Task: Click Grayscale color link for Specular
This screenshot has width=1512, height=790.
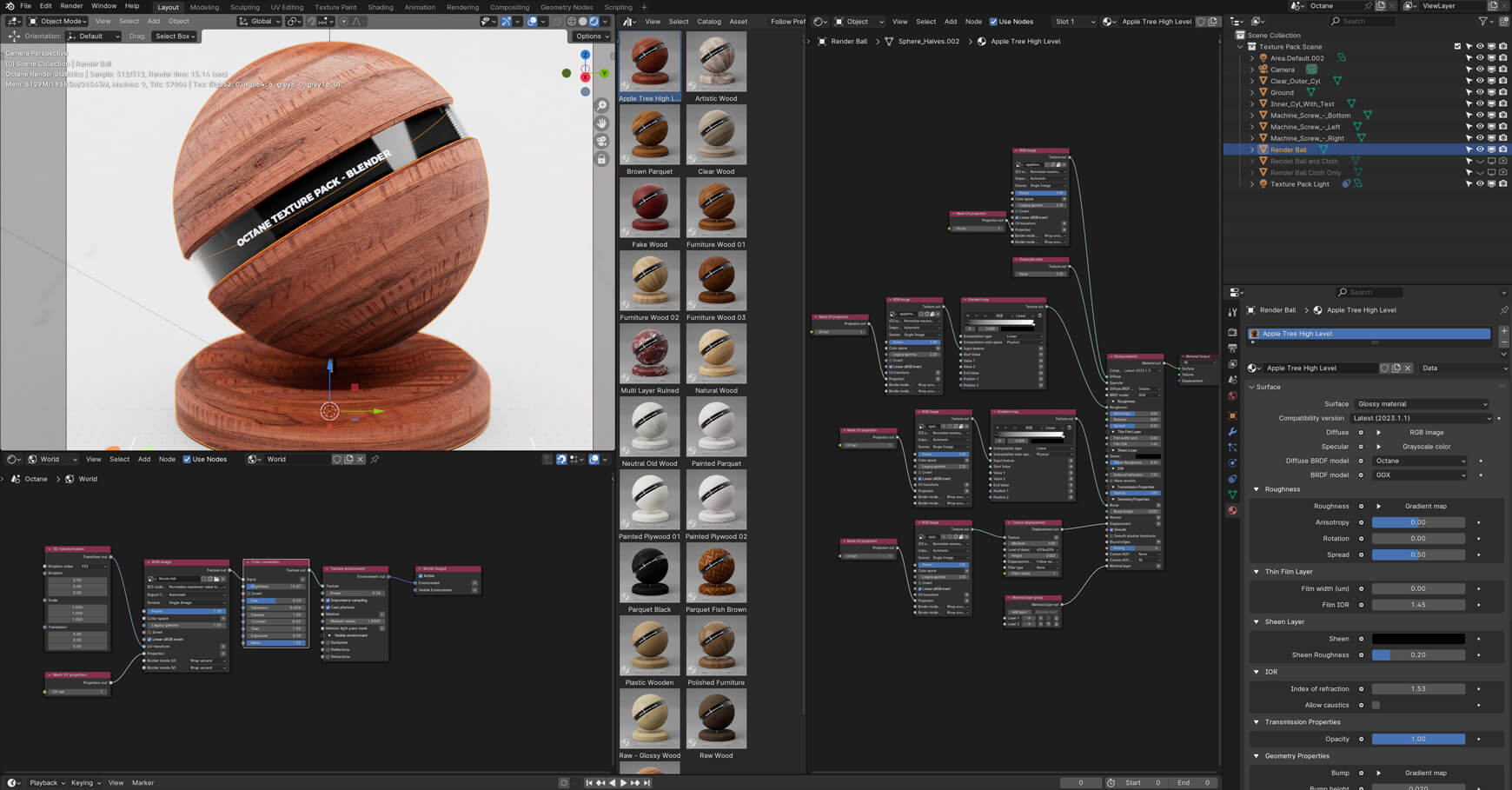Action: pos(1426,447)
